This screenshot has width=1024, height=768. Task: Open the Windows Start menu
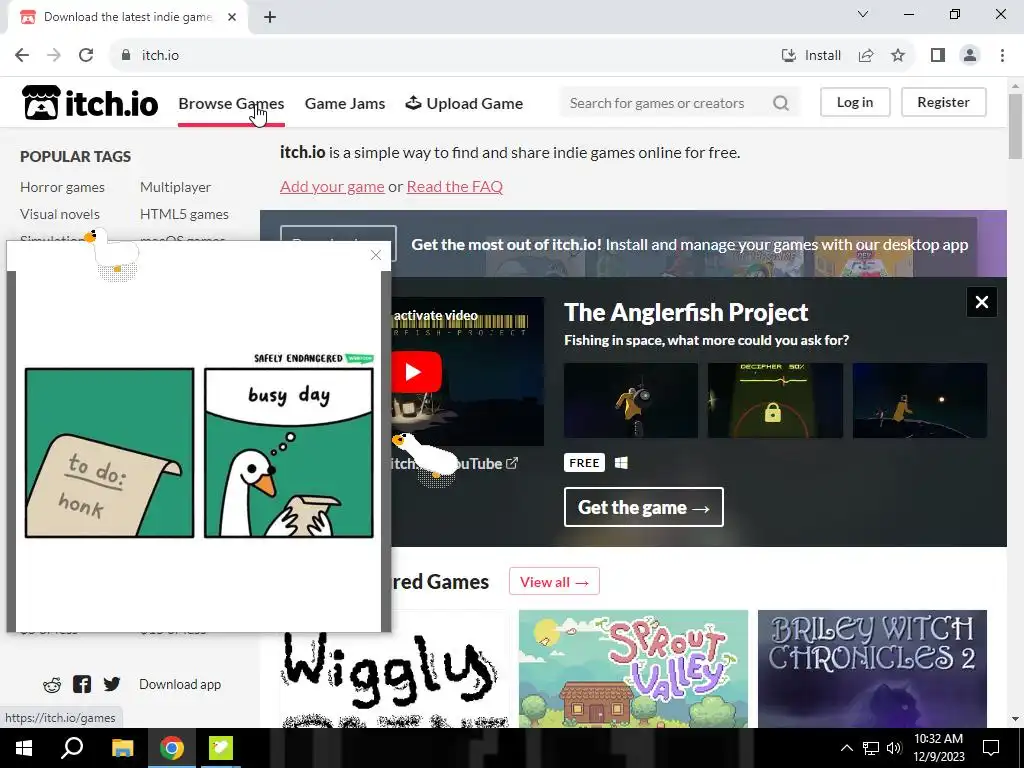click(24, 748)
